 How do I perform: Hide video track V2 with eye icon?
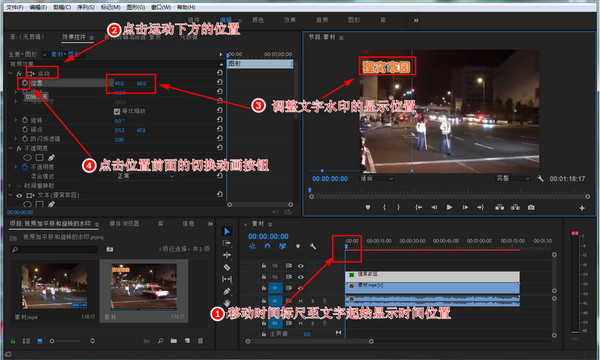click(301, 277)
